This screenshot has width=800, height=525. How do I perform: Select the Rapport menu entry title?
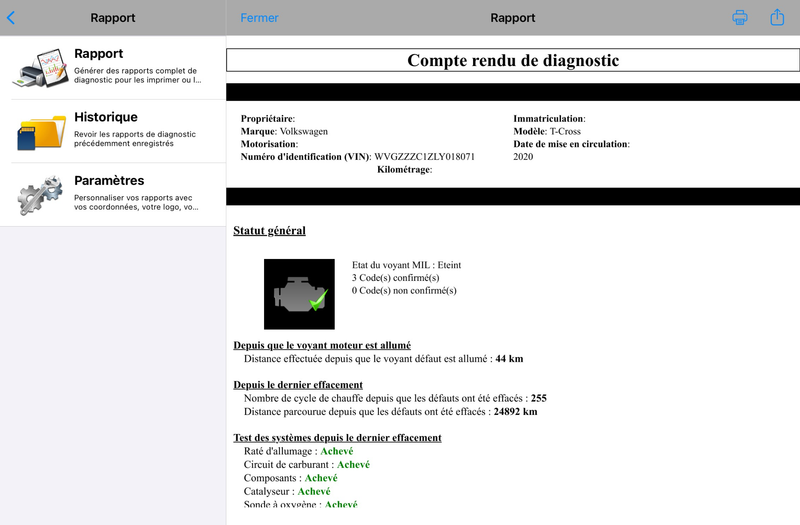tap(99, 54)
